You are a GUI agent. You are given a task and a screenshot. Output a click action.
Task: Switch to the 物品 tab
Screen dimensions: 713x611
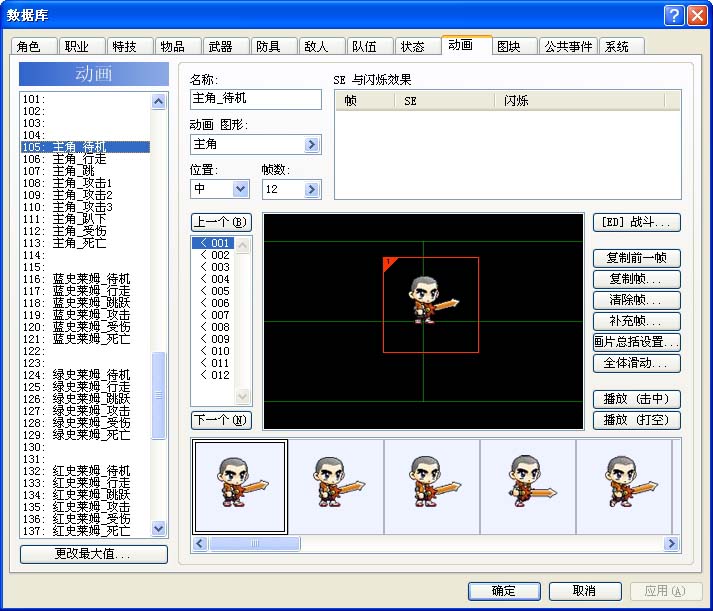tap(178, 46)
